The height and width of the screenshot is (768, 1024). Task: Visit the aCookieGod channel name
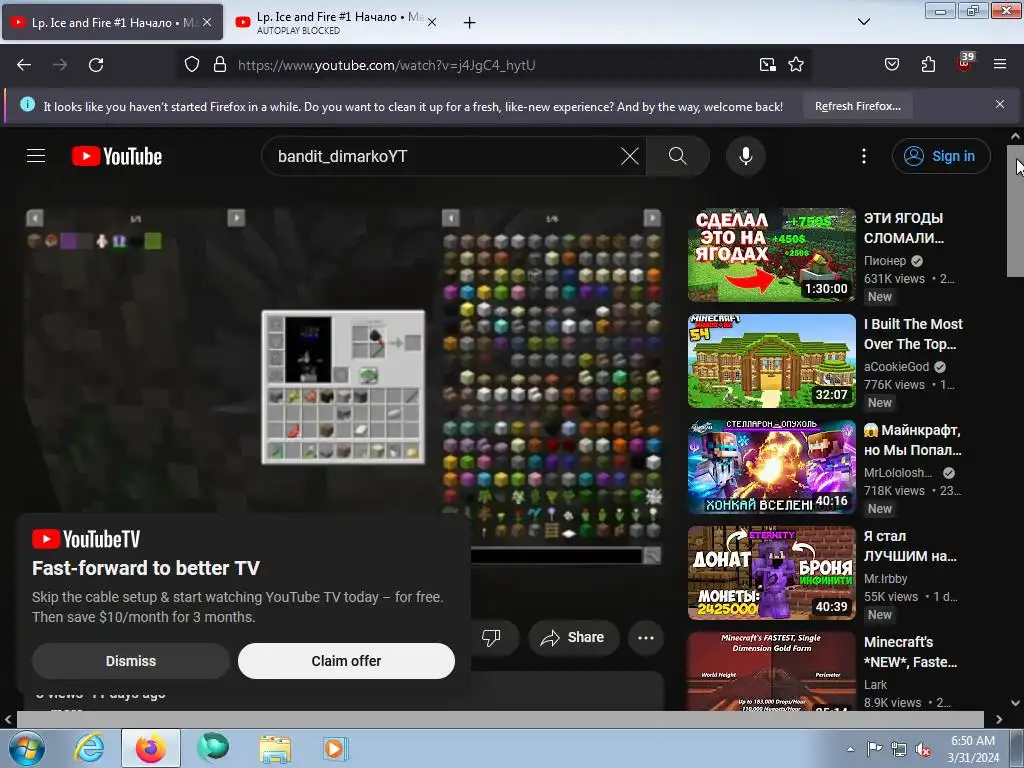[896, 367]
